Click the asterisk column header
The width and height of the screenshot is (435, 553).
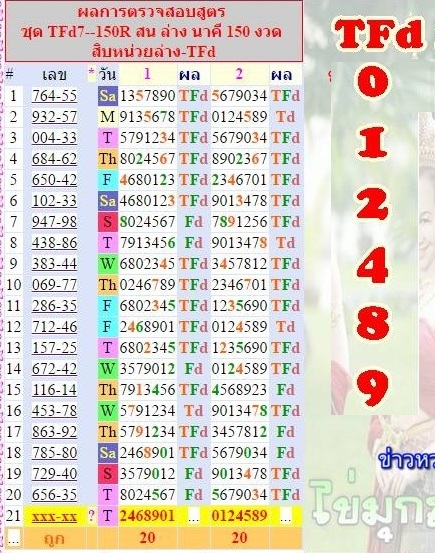click(x=91, y=72)
